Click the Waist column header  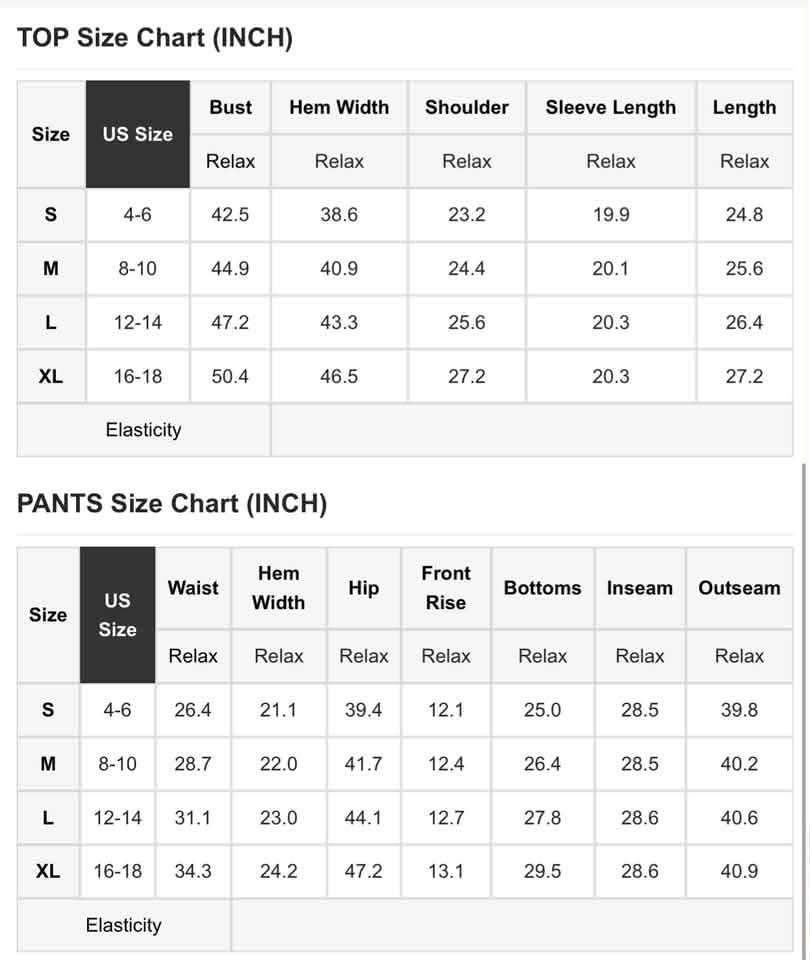tap(193, 588)
